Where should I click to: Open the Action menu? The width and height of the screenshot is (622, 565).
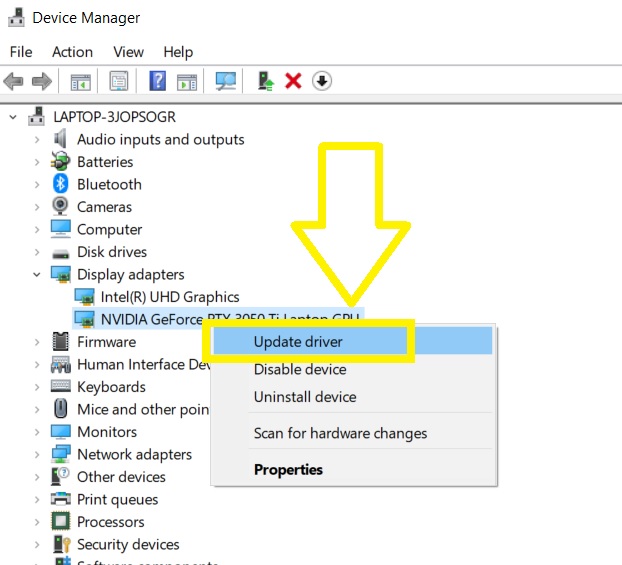coord(72,52)
